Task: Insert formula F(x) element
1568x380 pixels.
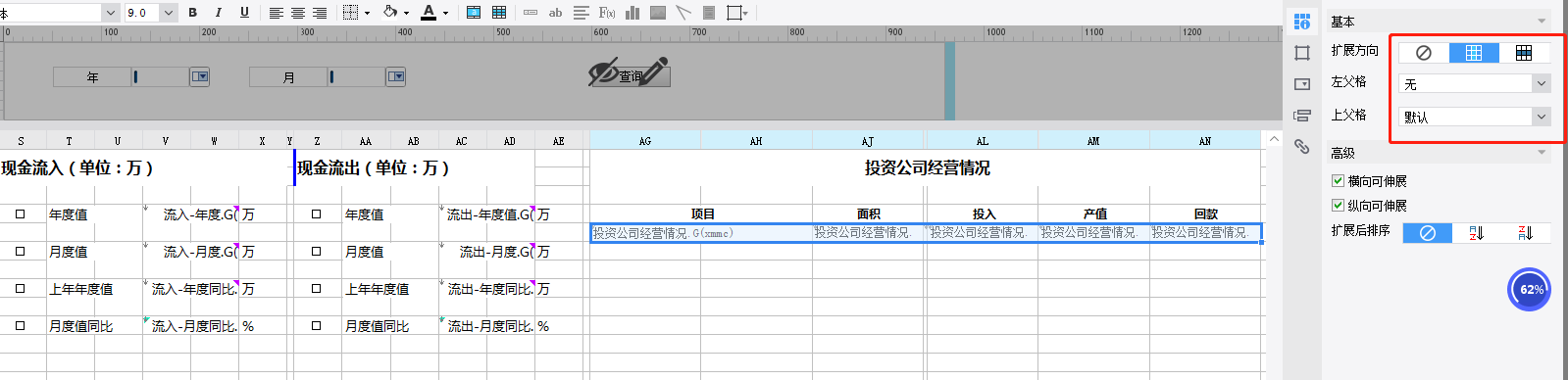Action: coord(607,13)
